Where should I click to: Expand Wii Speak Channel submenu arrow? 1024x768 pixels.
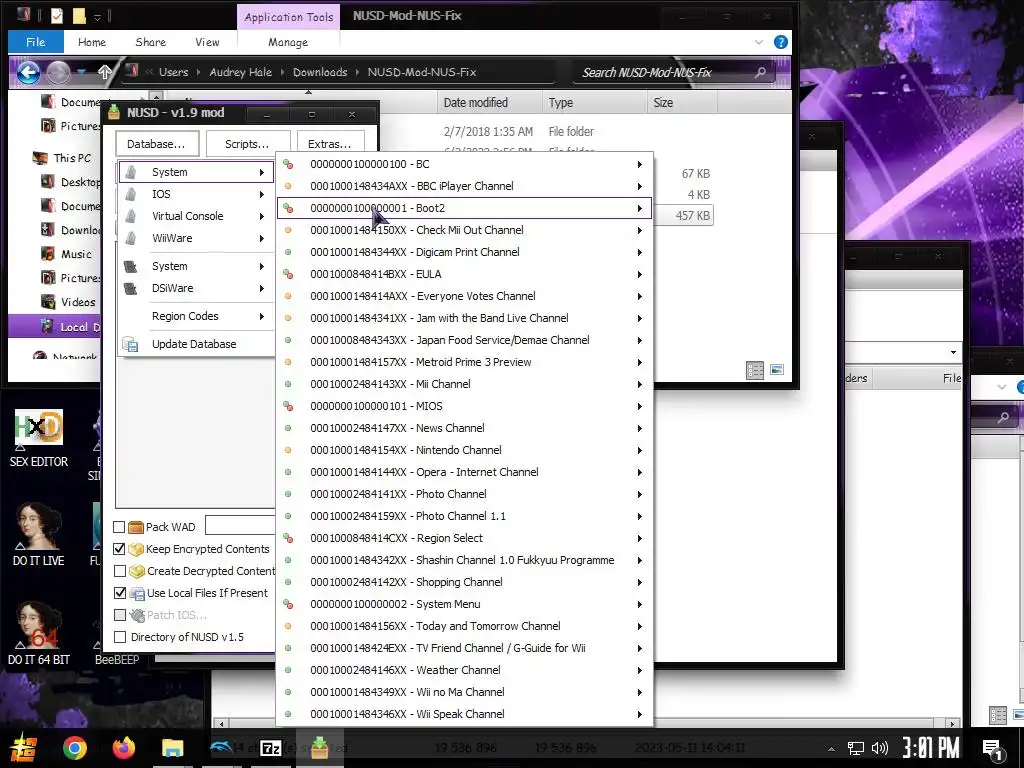pos(640,714)
